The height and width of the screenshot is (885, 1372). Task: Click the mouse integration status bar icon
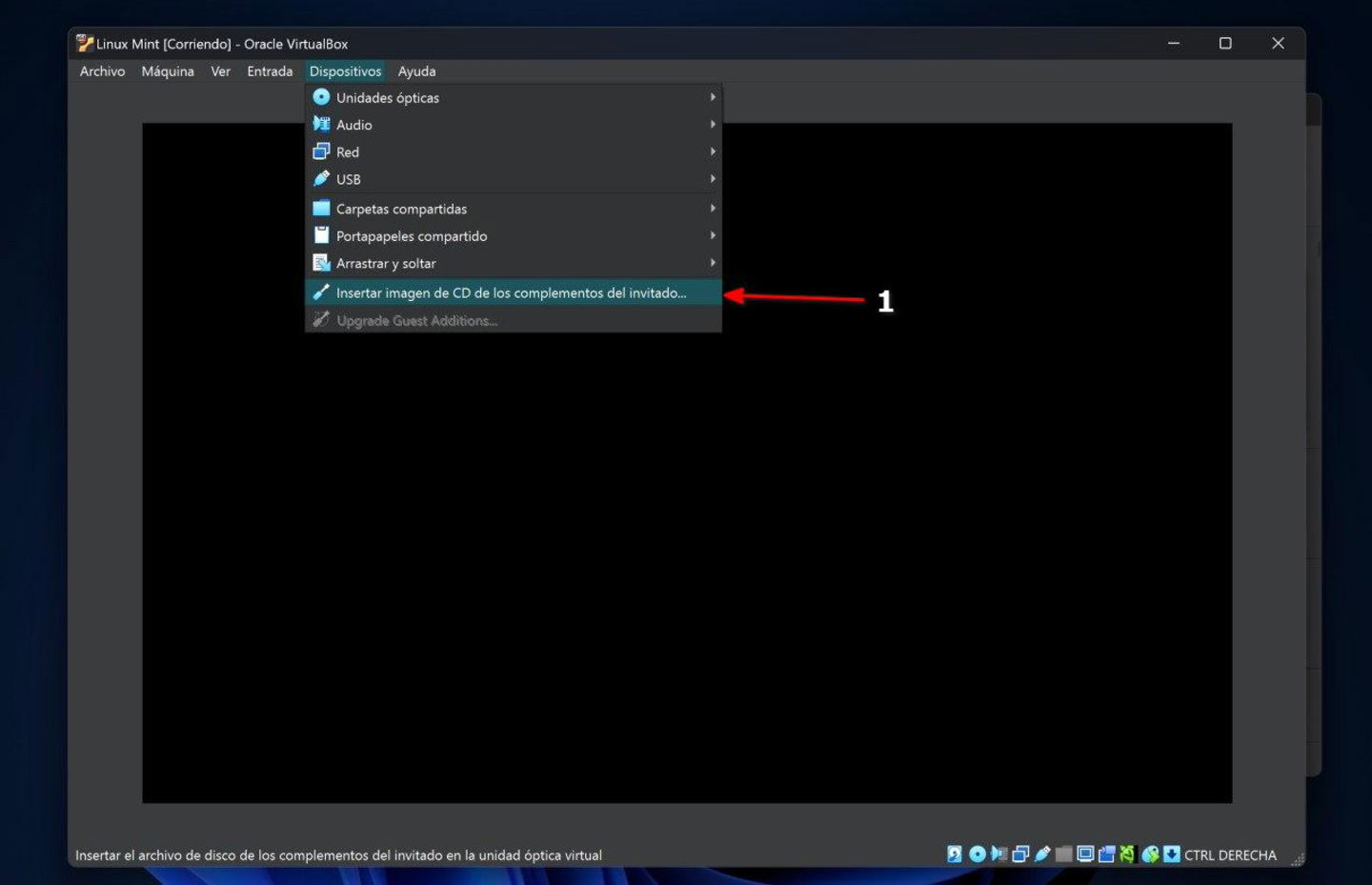(1151, 855)
